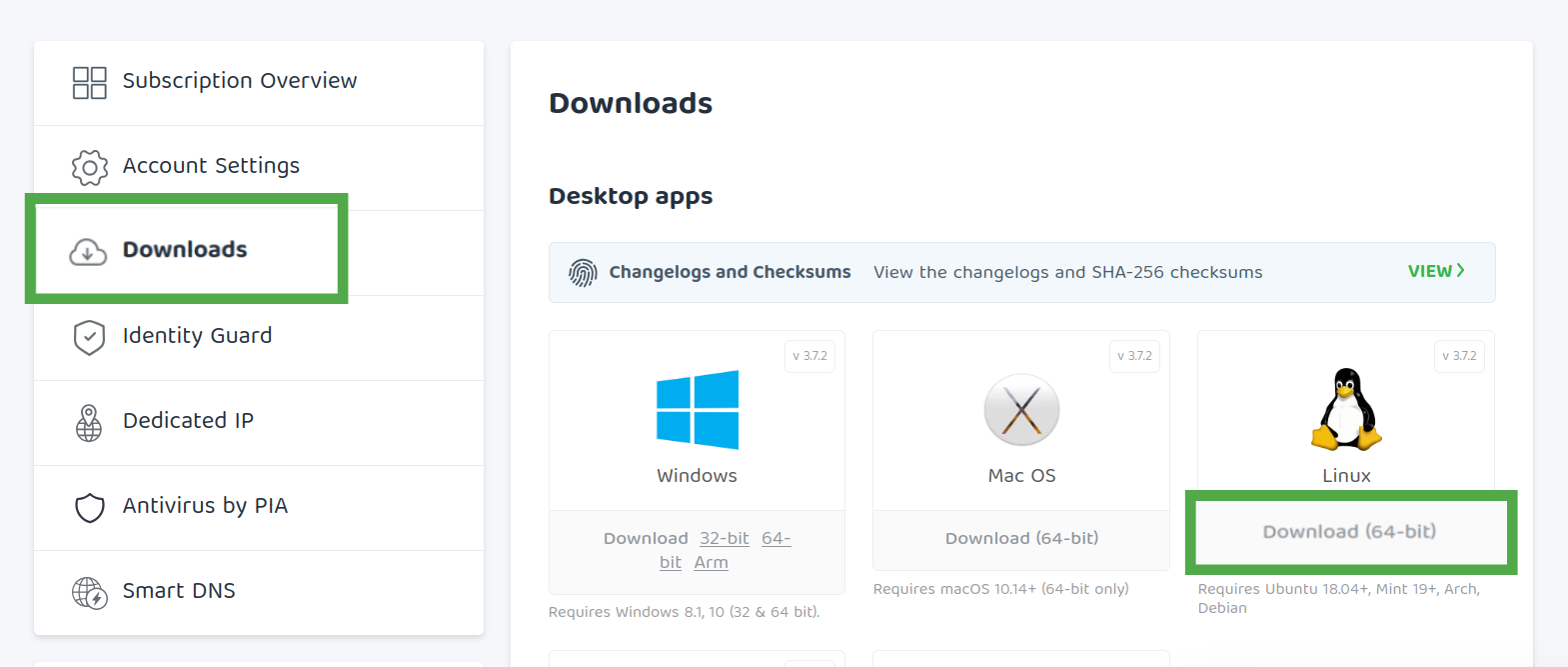1568x667 pixels.
Task: Click the Linux card label text
Action: [x=1346, y=476]
